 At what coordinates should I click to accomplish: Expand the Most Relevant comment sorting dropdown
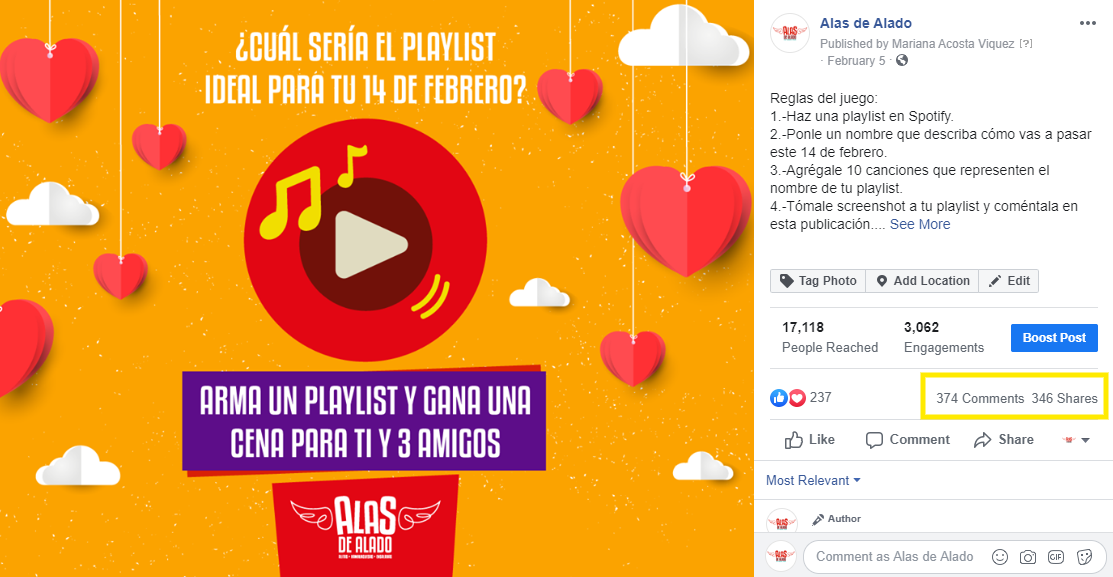813,480
